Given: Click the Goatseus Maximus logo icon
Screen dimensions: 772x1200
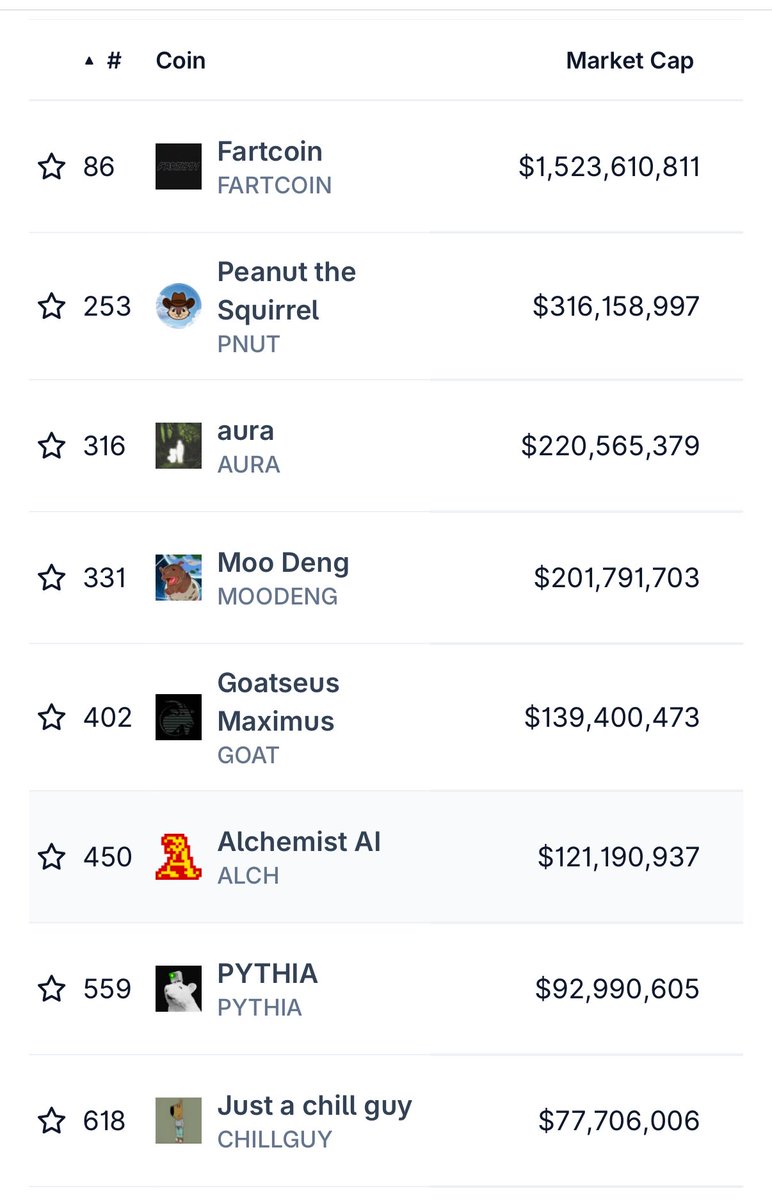Looking at the screenshot, I should (179, 717).
